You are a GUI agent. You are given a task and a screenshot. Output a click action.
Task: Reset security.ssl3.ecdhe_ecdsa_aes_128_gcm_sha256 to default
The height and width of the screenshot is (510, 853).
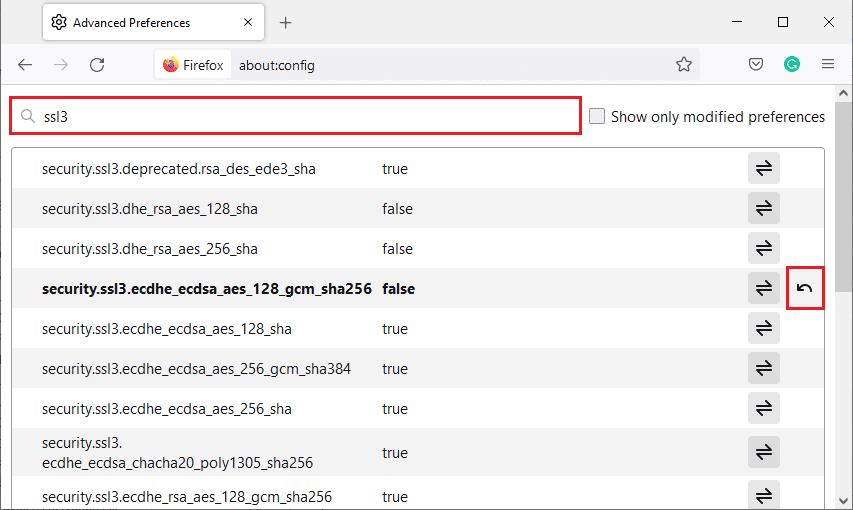pyautogui.click(x=805, y=288)
